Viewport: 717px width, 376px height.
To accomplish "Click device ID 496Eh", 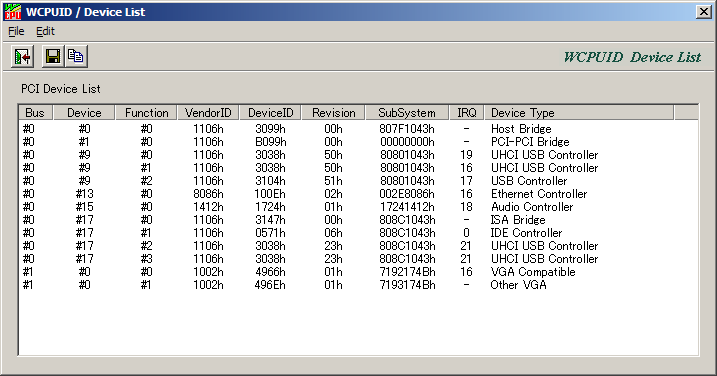I will click(270, 285).
